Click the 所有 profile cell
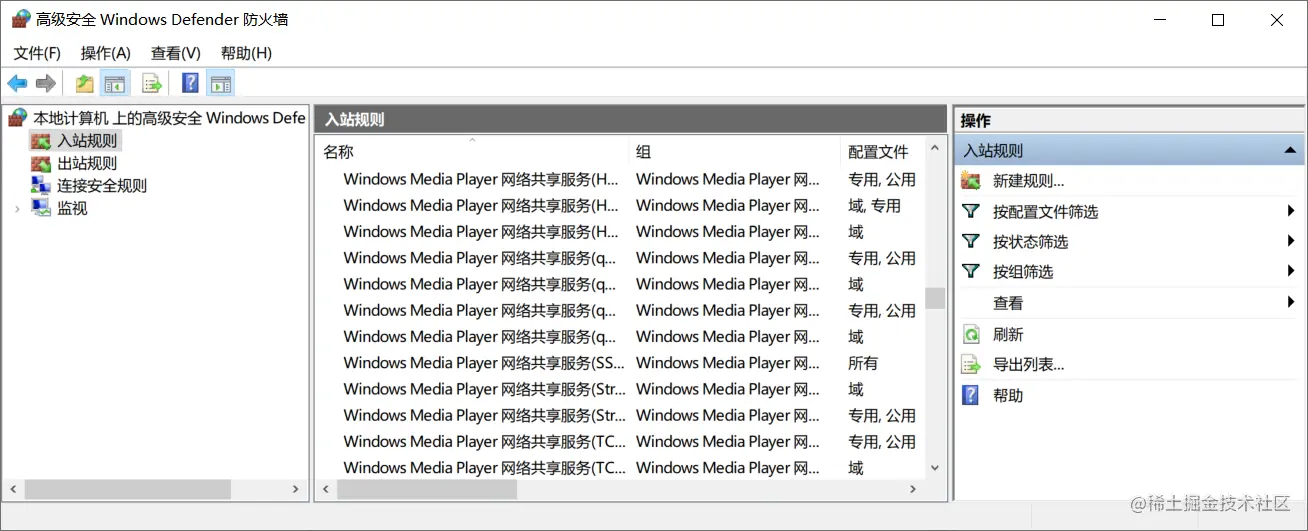 coord(863,363)
